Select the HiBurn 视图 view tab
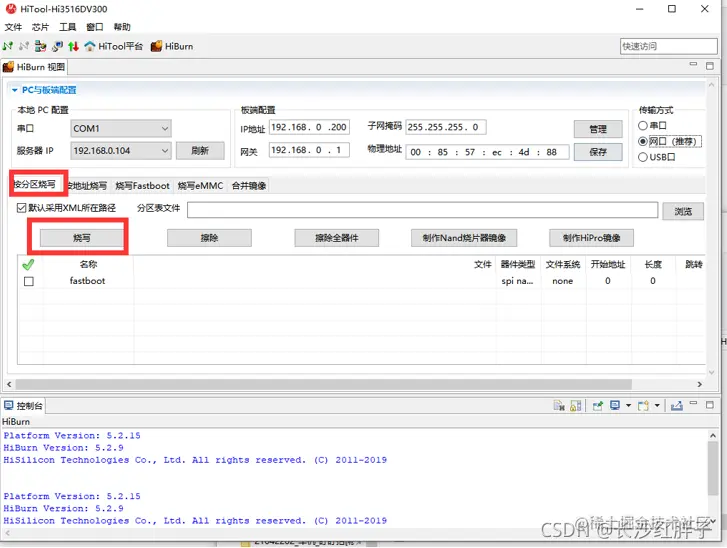Screen dimensions: 727x548 34,67
